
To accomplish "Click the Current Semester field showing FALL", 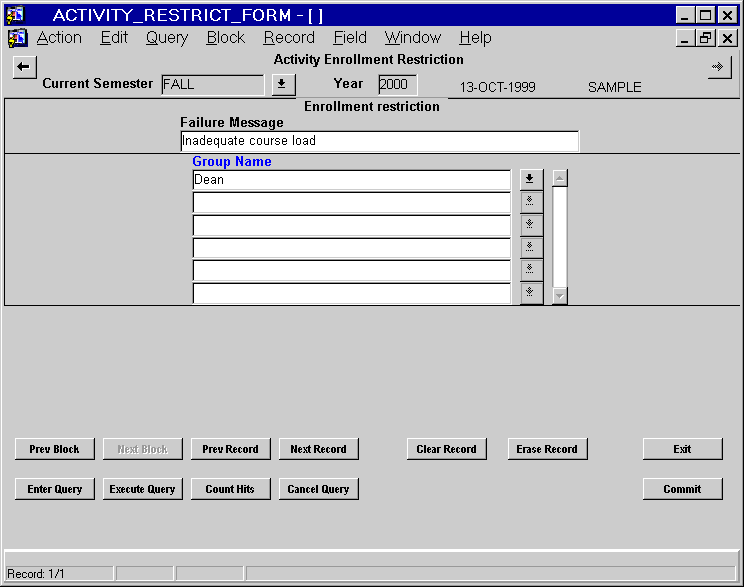I will (213, 84).
